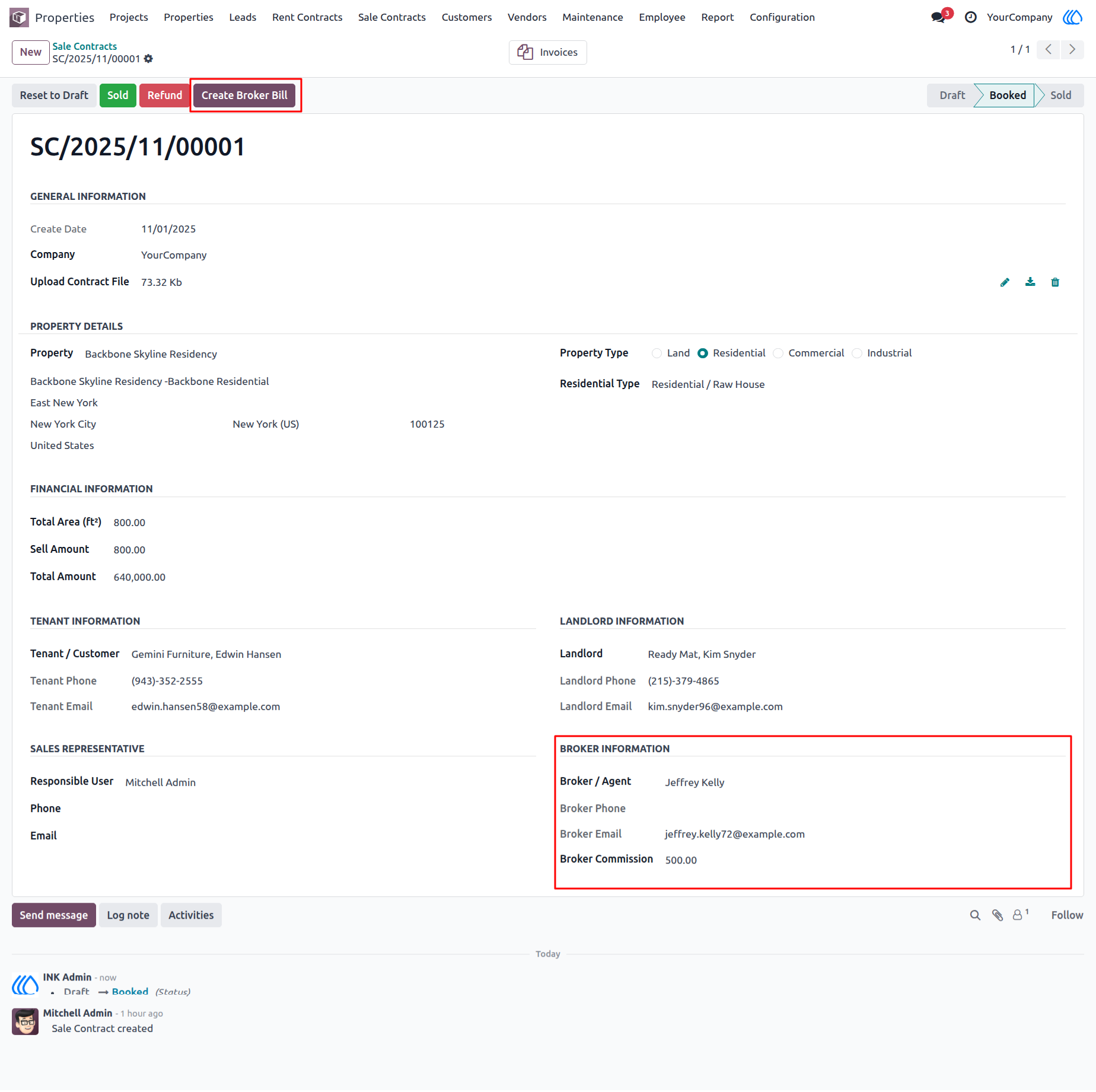Go back to Sale Contracts breadcrumb
This screenshot has width=1096, height=1092.
click(x=84, y=46)
